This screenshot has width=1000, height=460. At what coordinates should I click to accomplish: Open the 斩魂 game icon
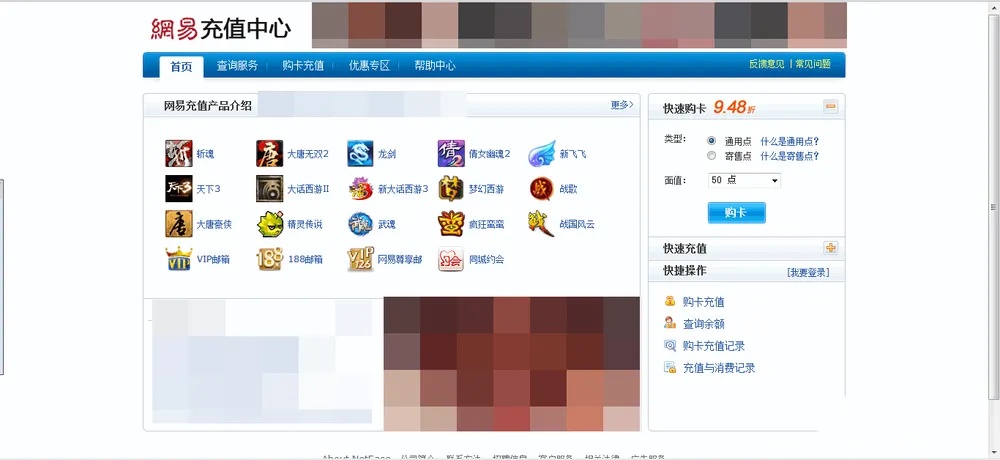[179, 154]
